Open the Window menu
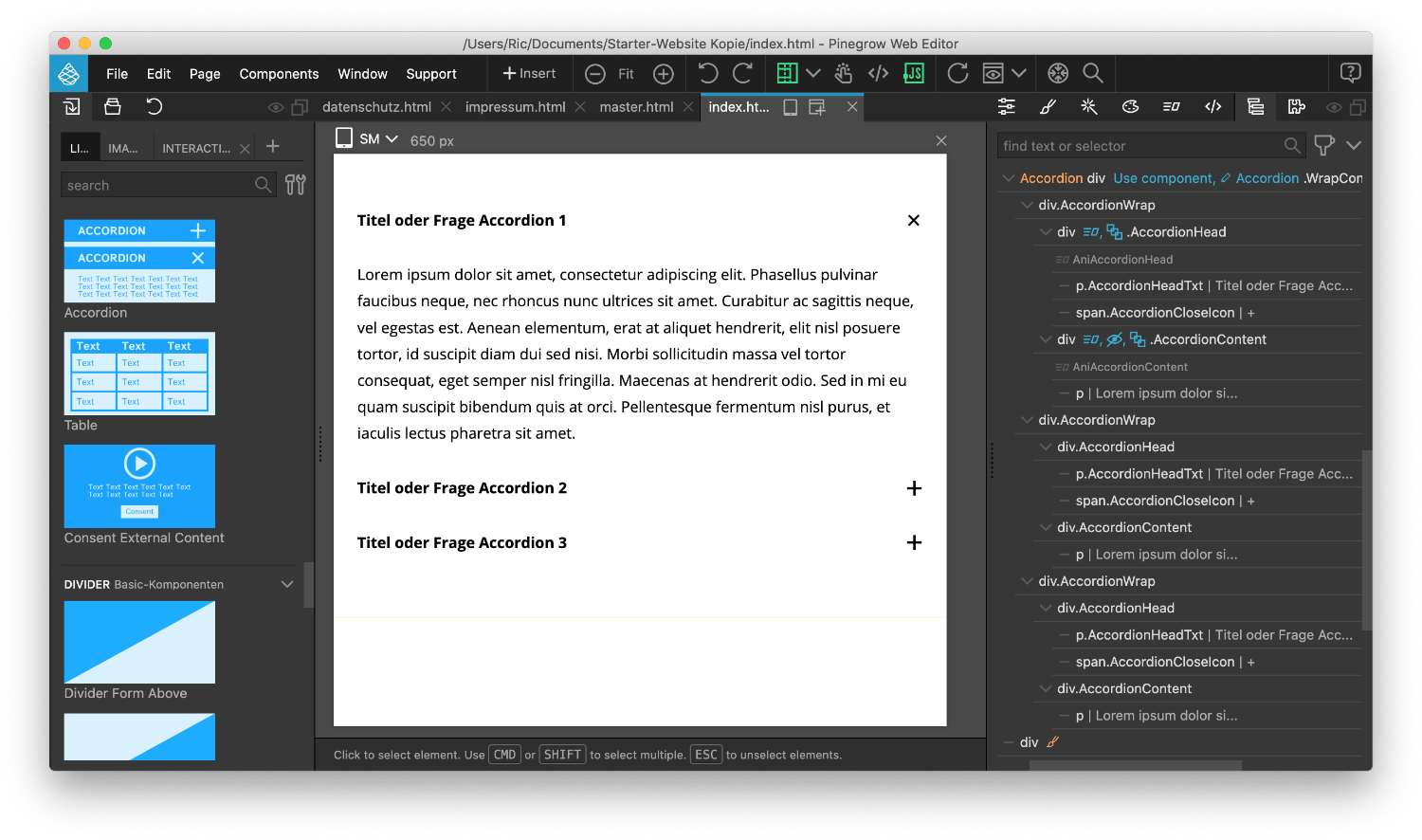This screenshot has height=840, width=1422. (x=362, y=74)
